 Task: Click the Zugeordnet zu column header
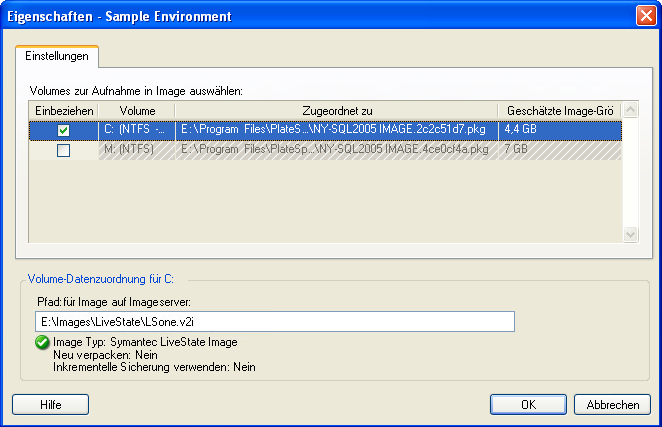338,110
